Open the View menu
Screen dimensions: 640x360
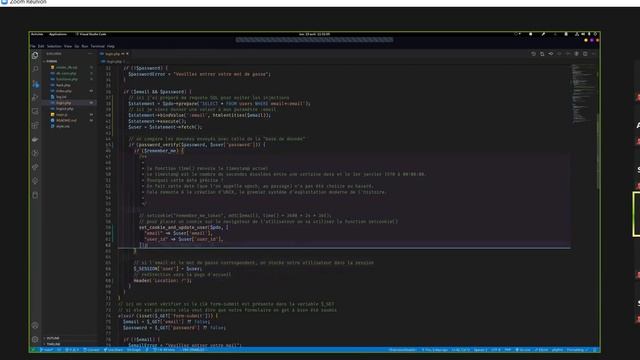point(68,46)
